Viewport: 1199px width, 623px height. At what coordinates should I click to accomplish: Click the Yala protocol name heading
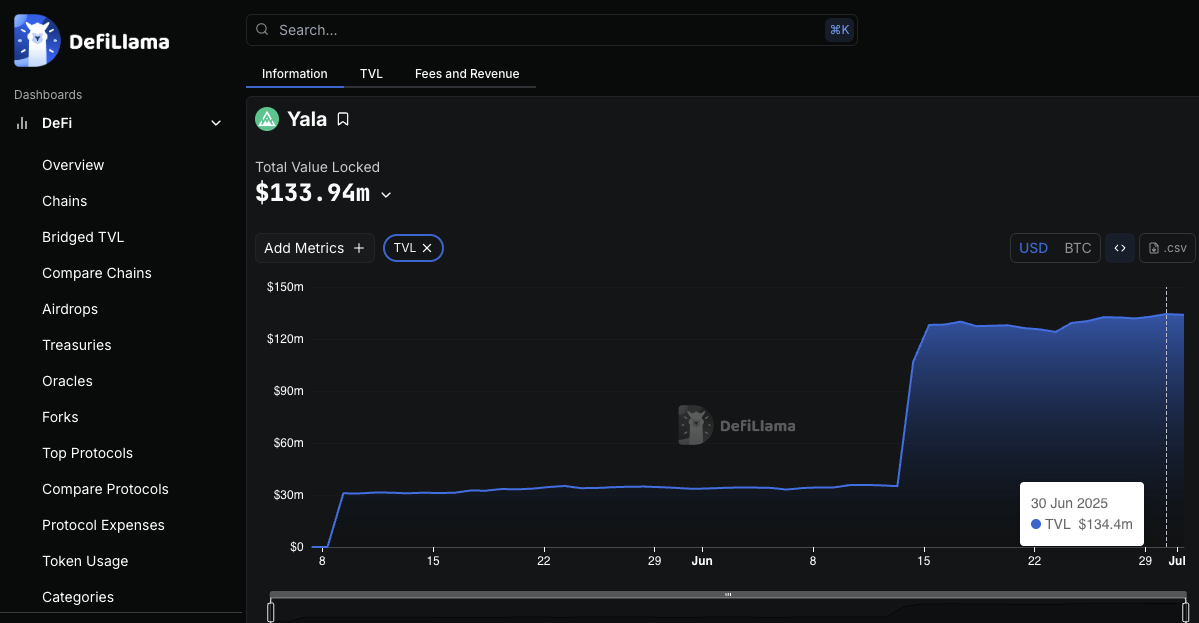click(307, 119)
